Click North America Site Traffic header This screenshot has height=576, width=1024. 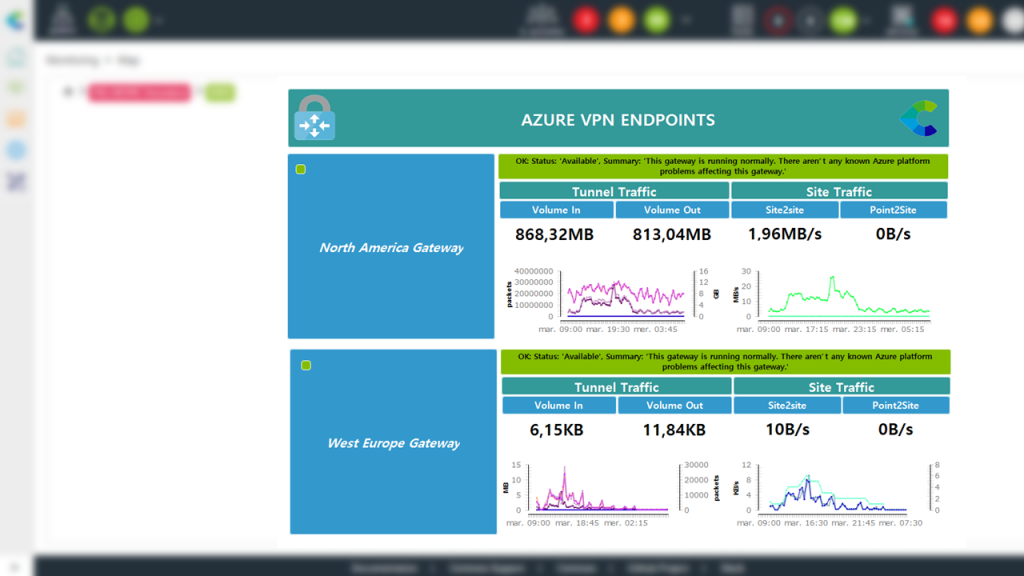pyautogui.click(x=839, y=191)
